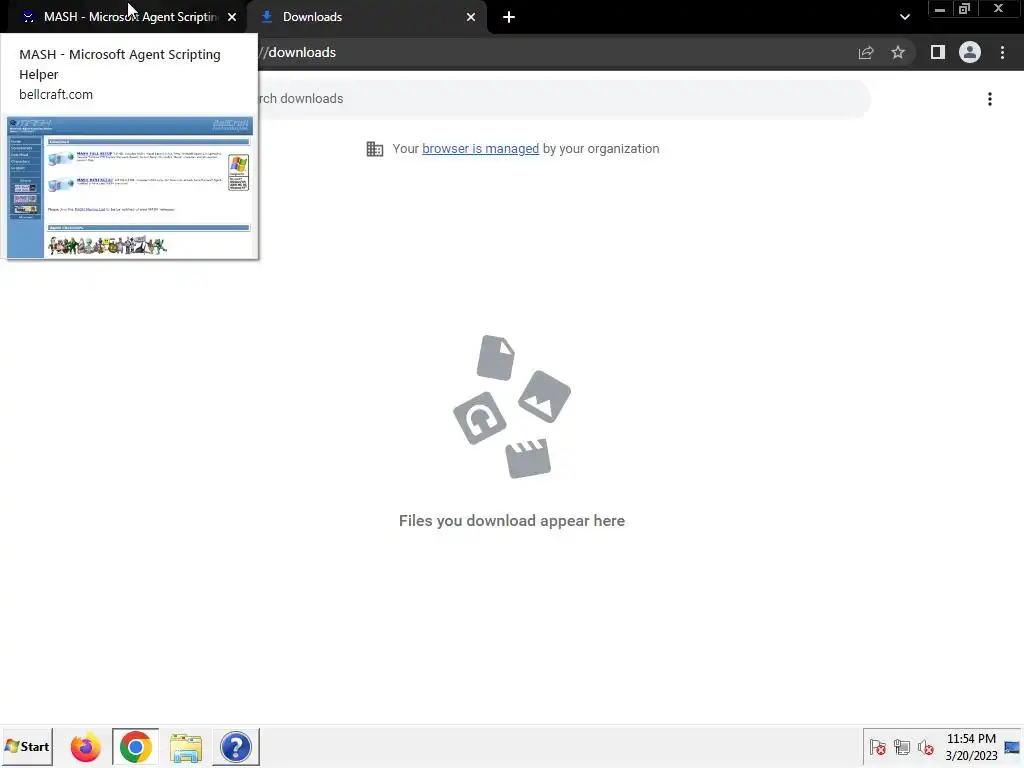
Task: Click the MASH tab preview thumbnail
Action: (129, 187)
